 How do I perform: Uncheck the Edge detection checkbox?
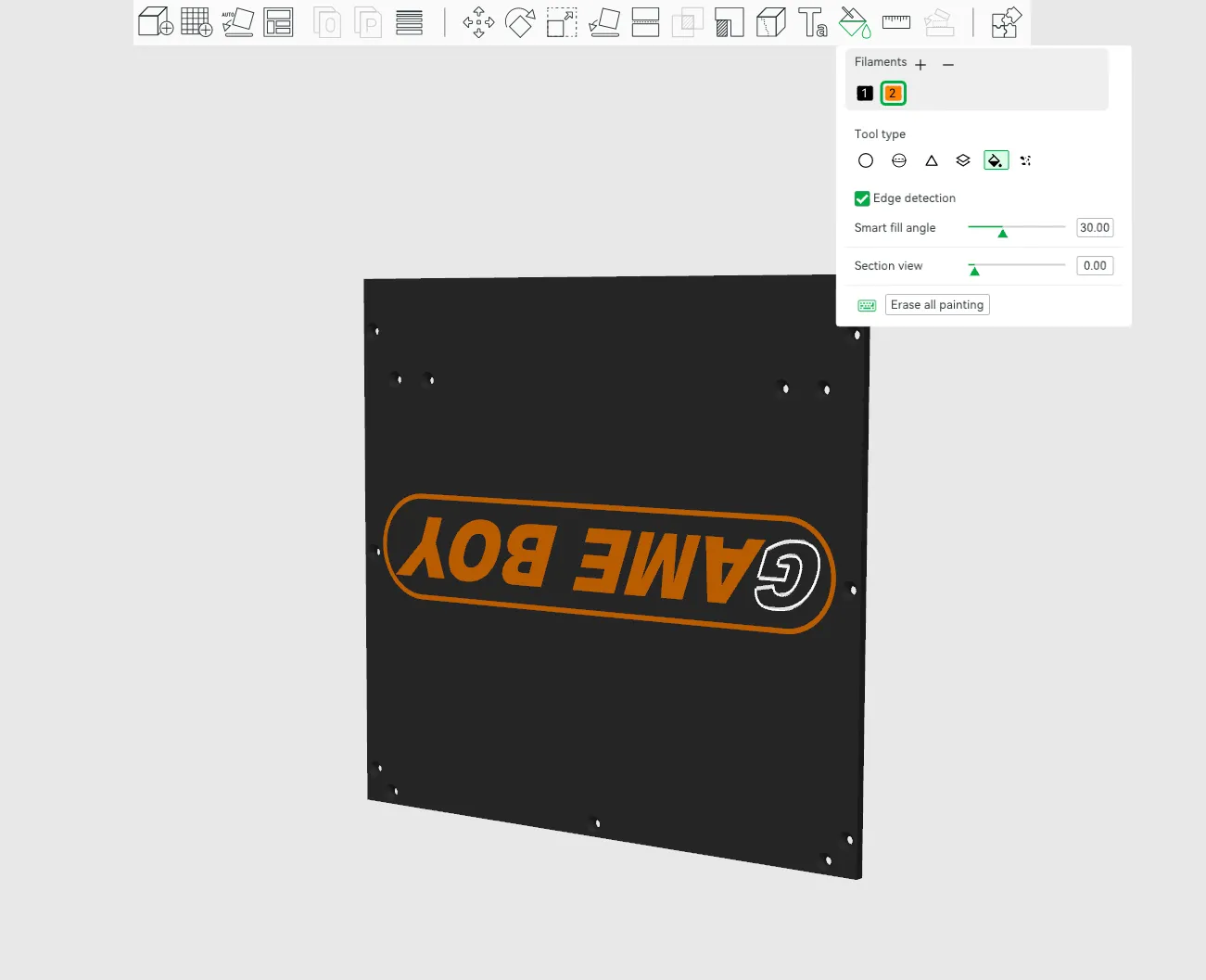click(x=862, y=198)
